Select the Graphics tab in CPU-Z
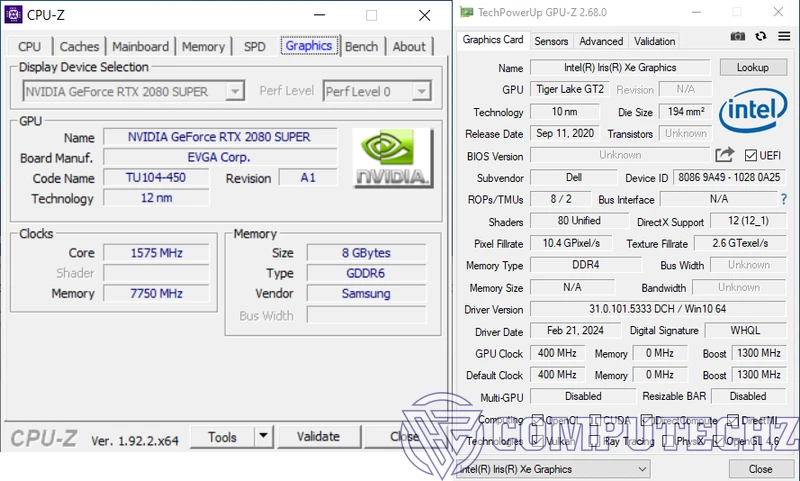800x481 pixels. click(309, 45)
